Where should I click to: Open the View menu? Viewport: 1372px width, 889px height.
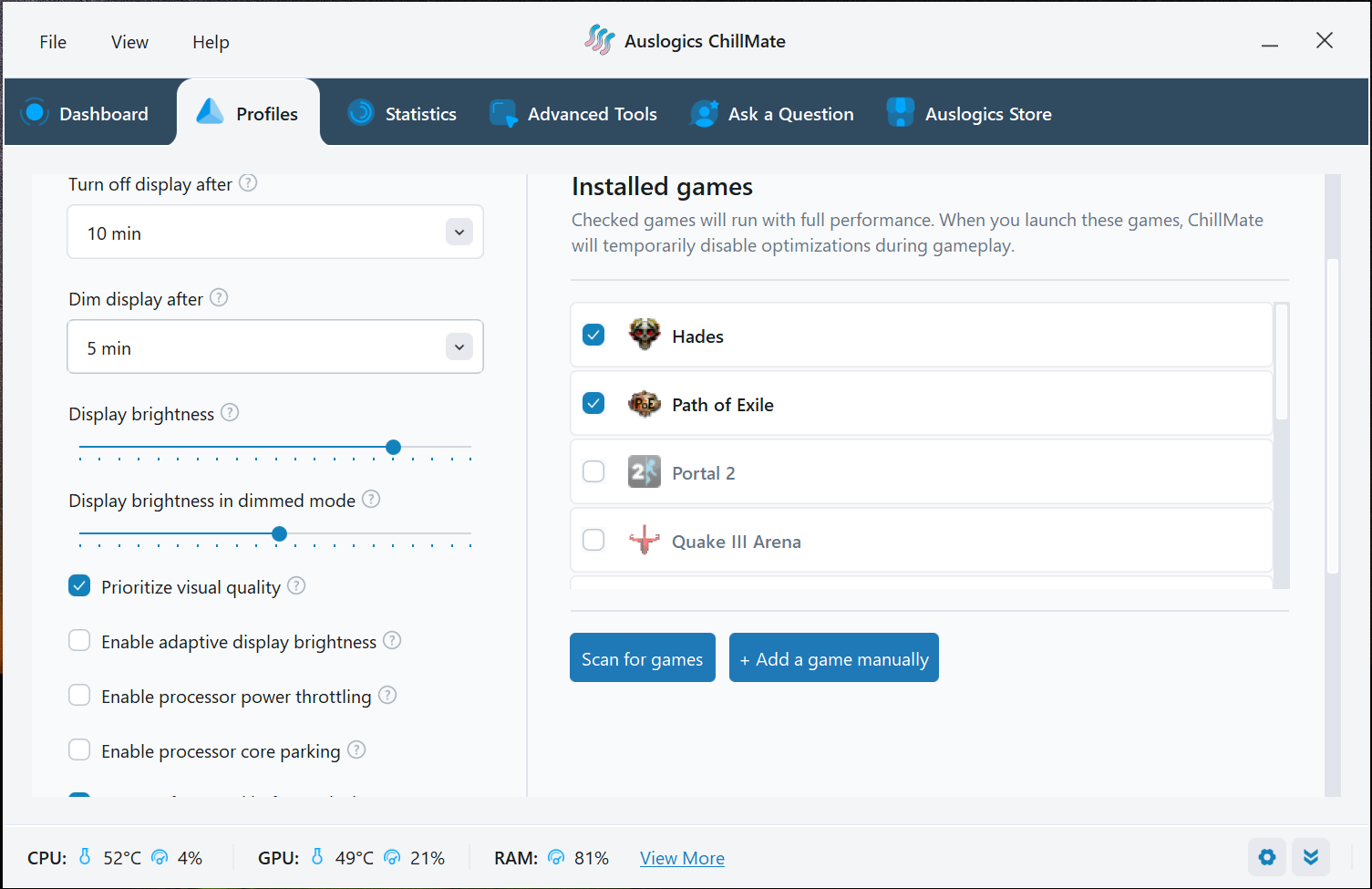pos(129,42)
